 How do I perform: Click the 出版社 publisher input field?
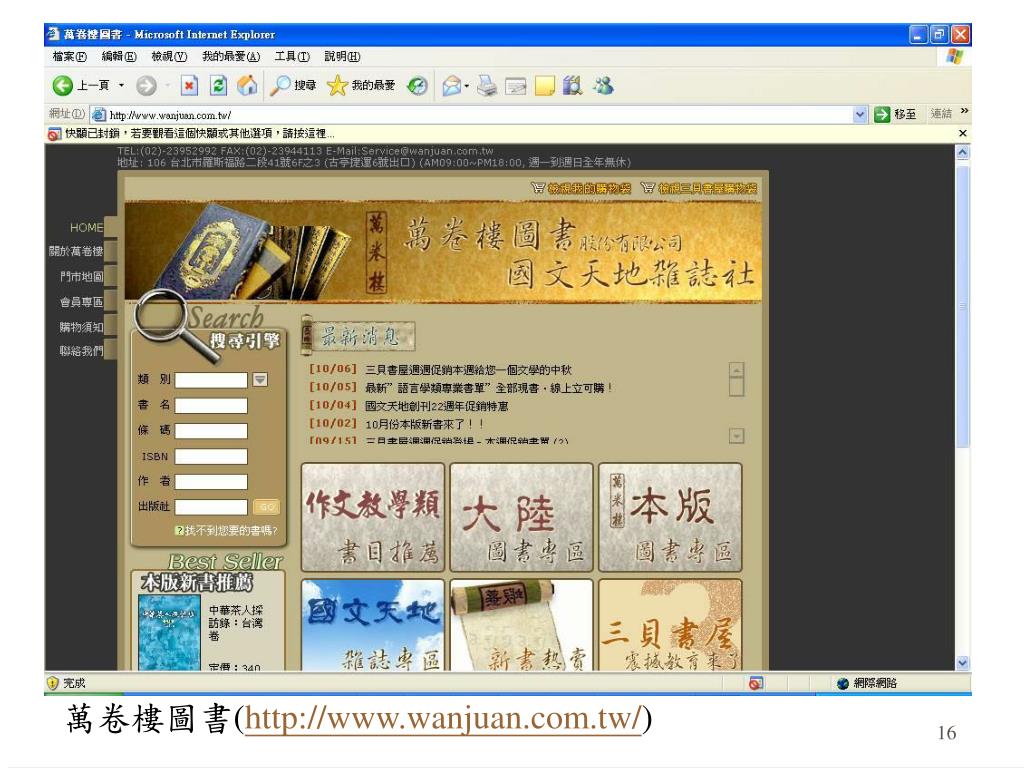212,507
